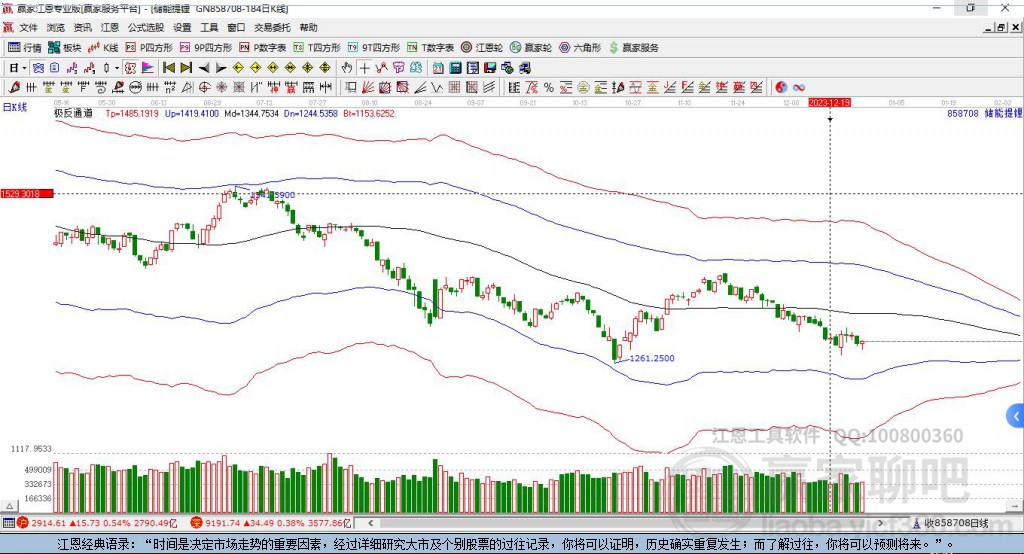Image resolution: width=1024 pixels, height=554 pixels.
Task: Click the infinity symbol toolbar icon
Action: click(x=799, y=87)
